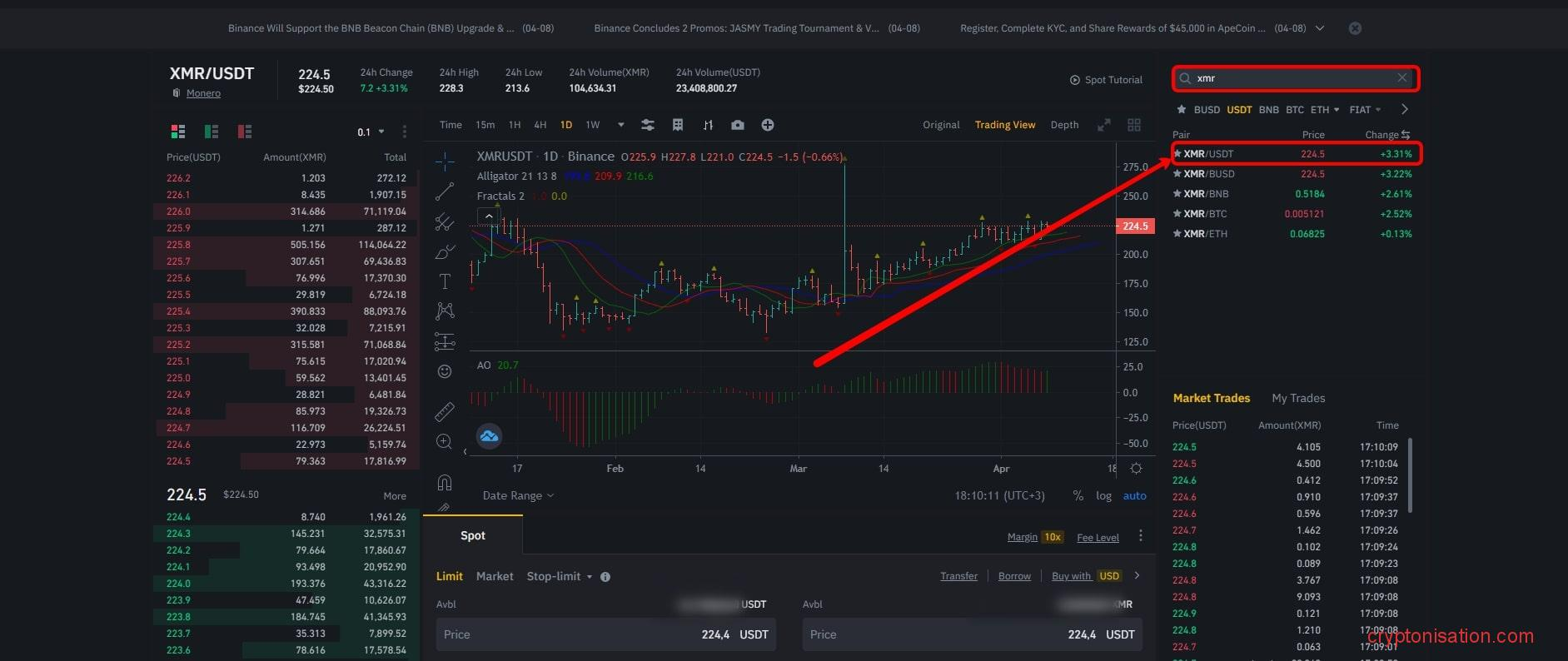Screen dimensions: 1568x661
Task: Select the trend line drawing tool
Action: (x=445, y=191)
